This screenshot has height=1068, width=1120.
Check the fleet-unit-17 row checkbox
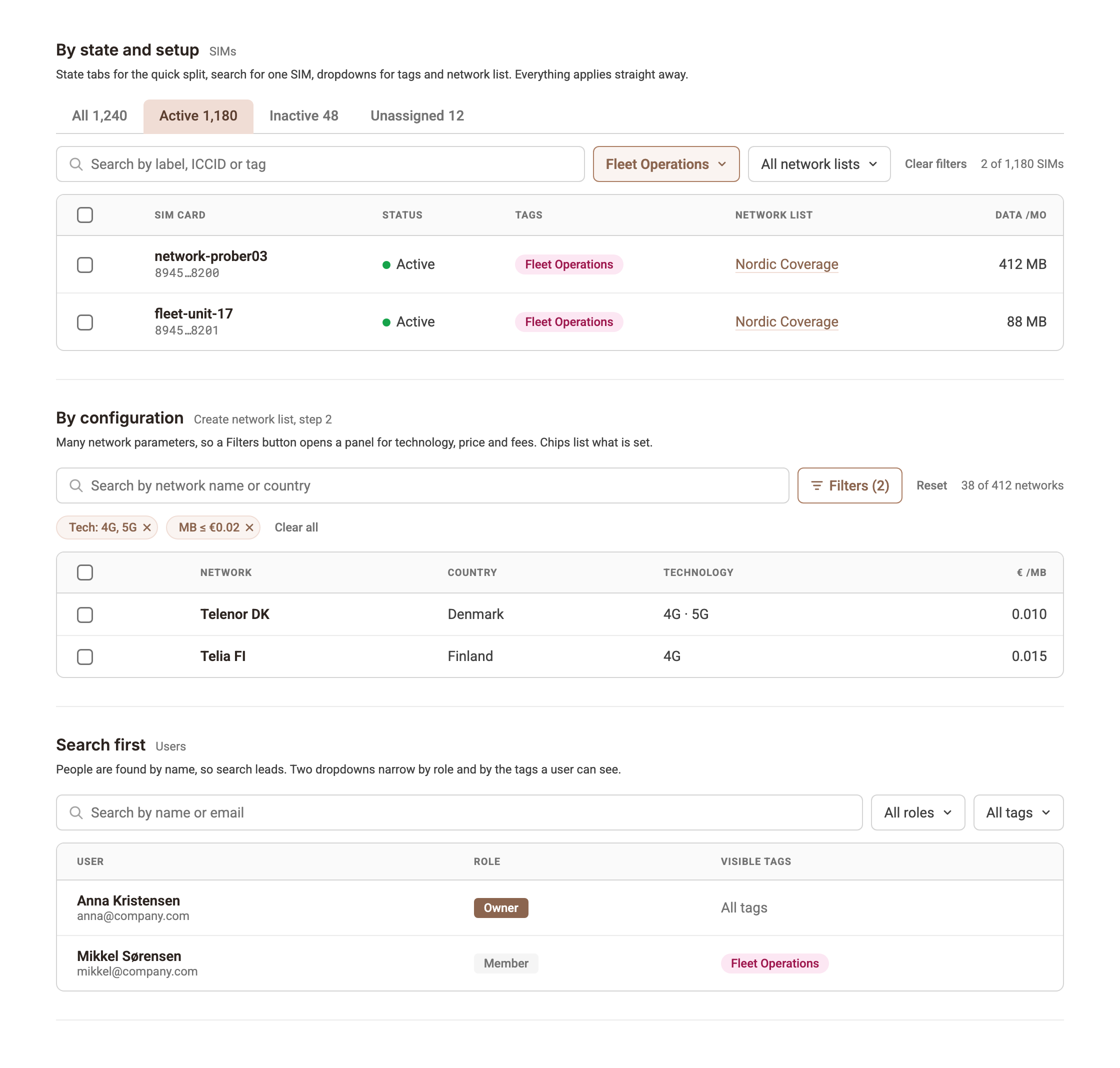(85, 322)
